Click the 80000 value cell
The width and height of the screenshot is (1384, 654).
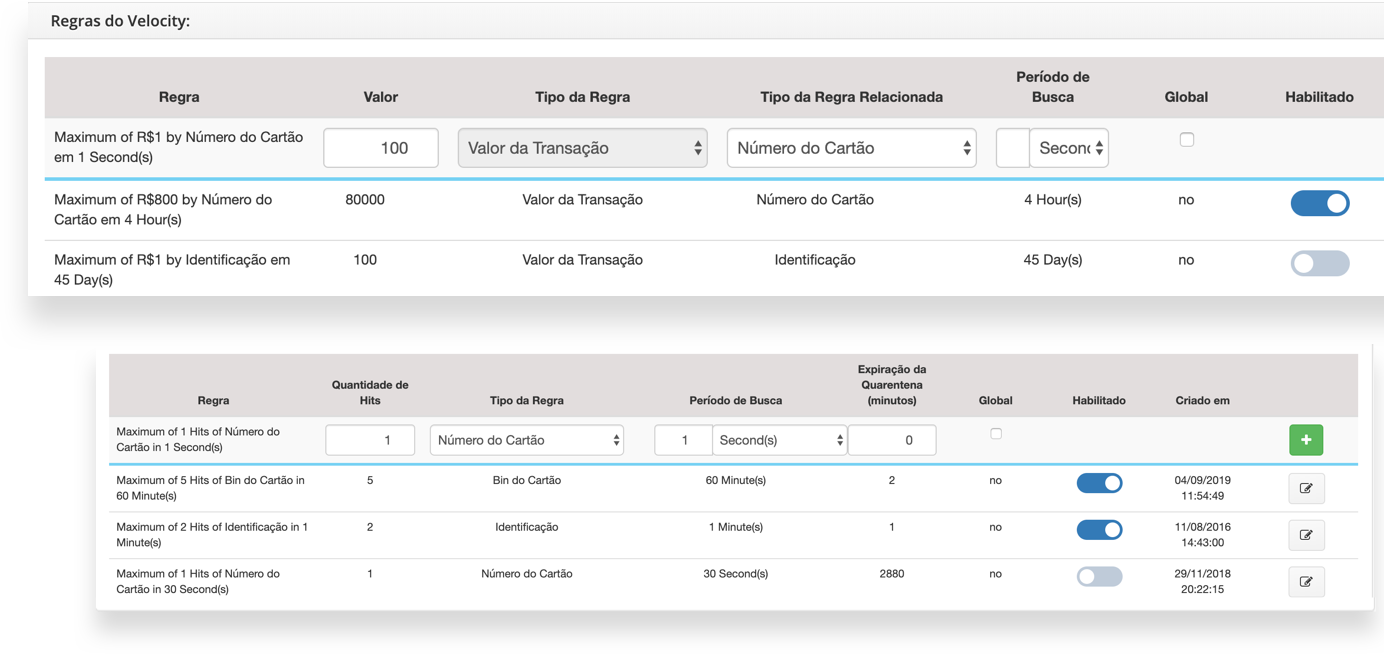pyautogui.click(x=365, y=200)
